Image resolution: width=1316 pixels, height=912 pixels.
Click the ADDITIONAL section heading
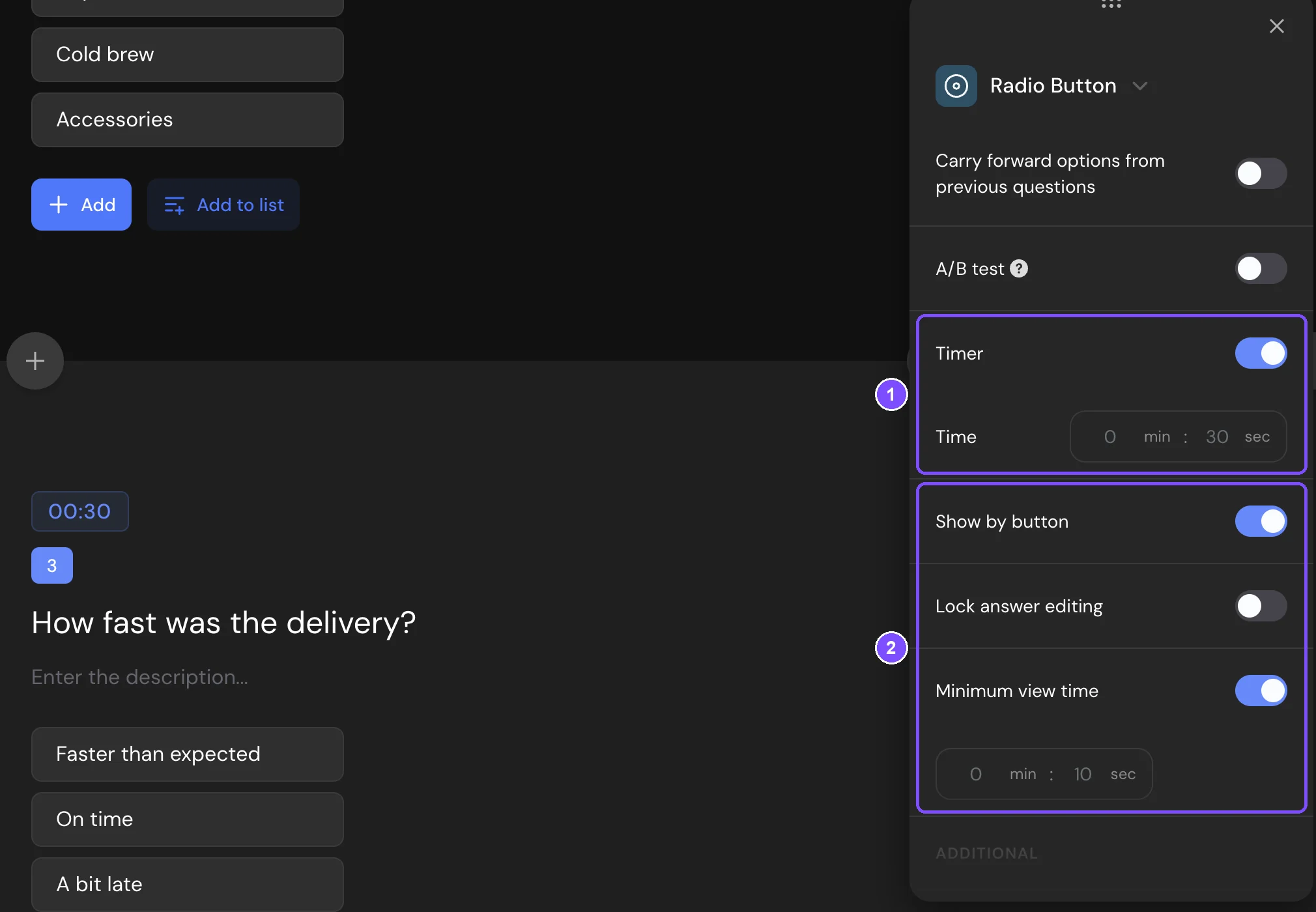(x=986, y=853)
